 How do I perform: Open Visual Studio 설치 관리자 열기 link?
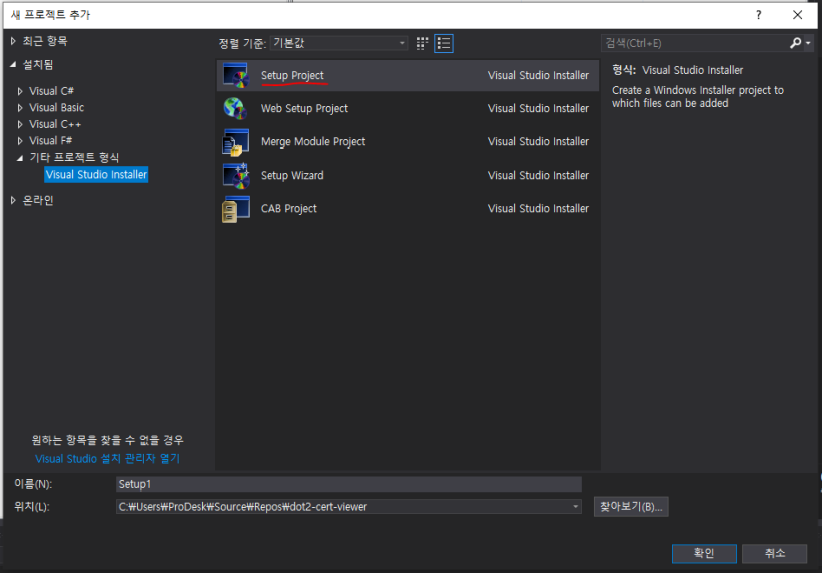point(107,459)
